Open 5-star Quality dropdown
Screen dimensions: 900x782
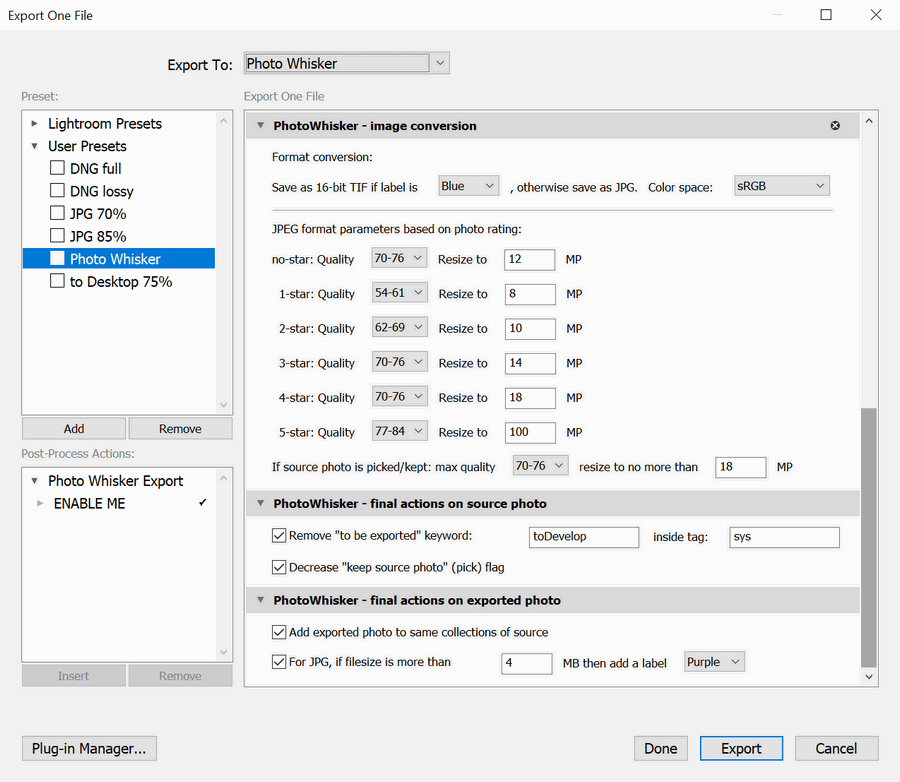pos(399,431)
